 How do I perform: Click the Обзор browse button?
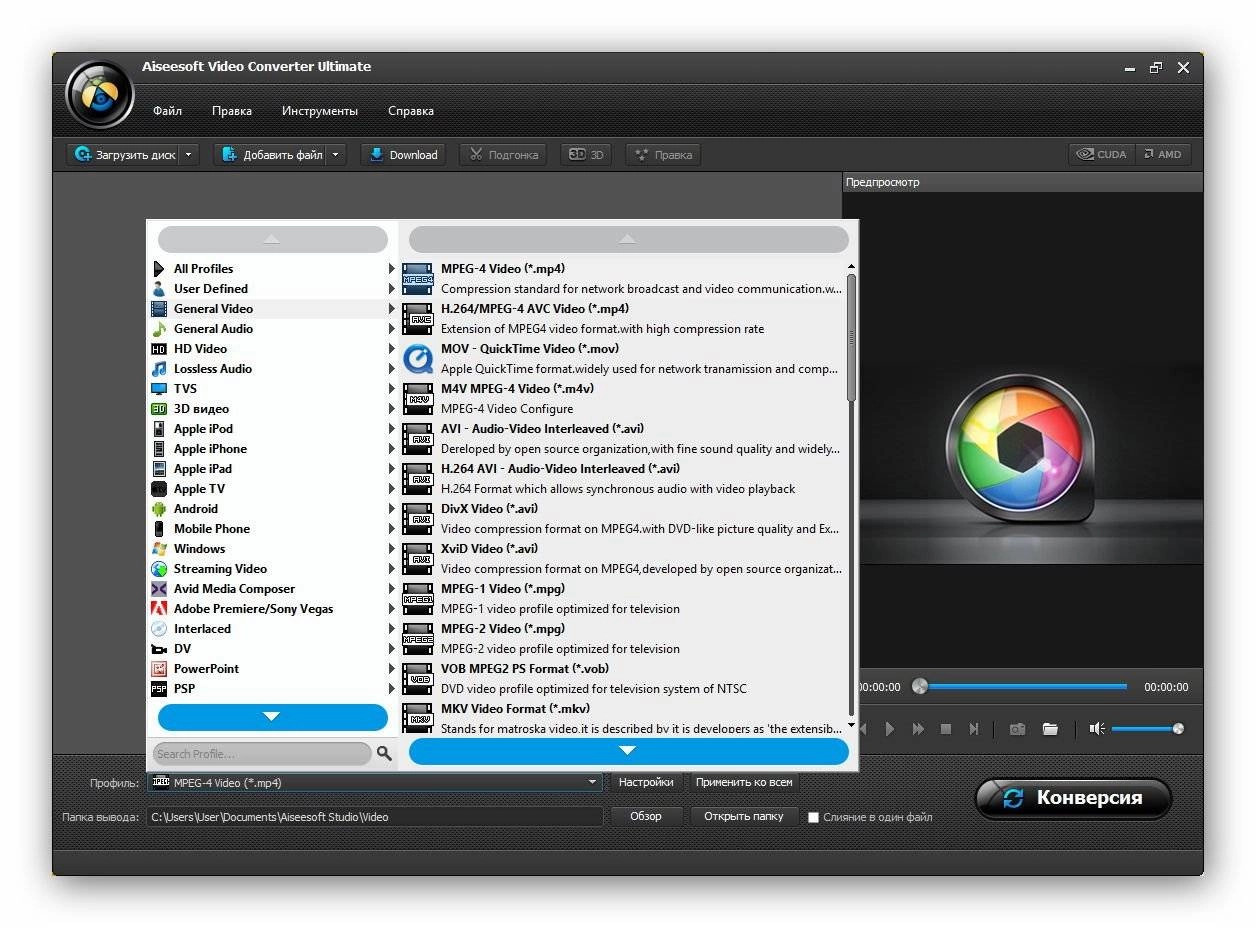point(646,817)
